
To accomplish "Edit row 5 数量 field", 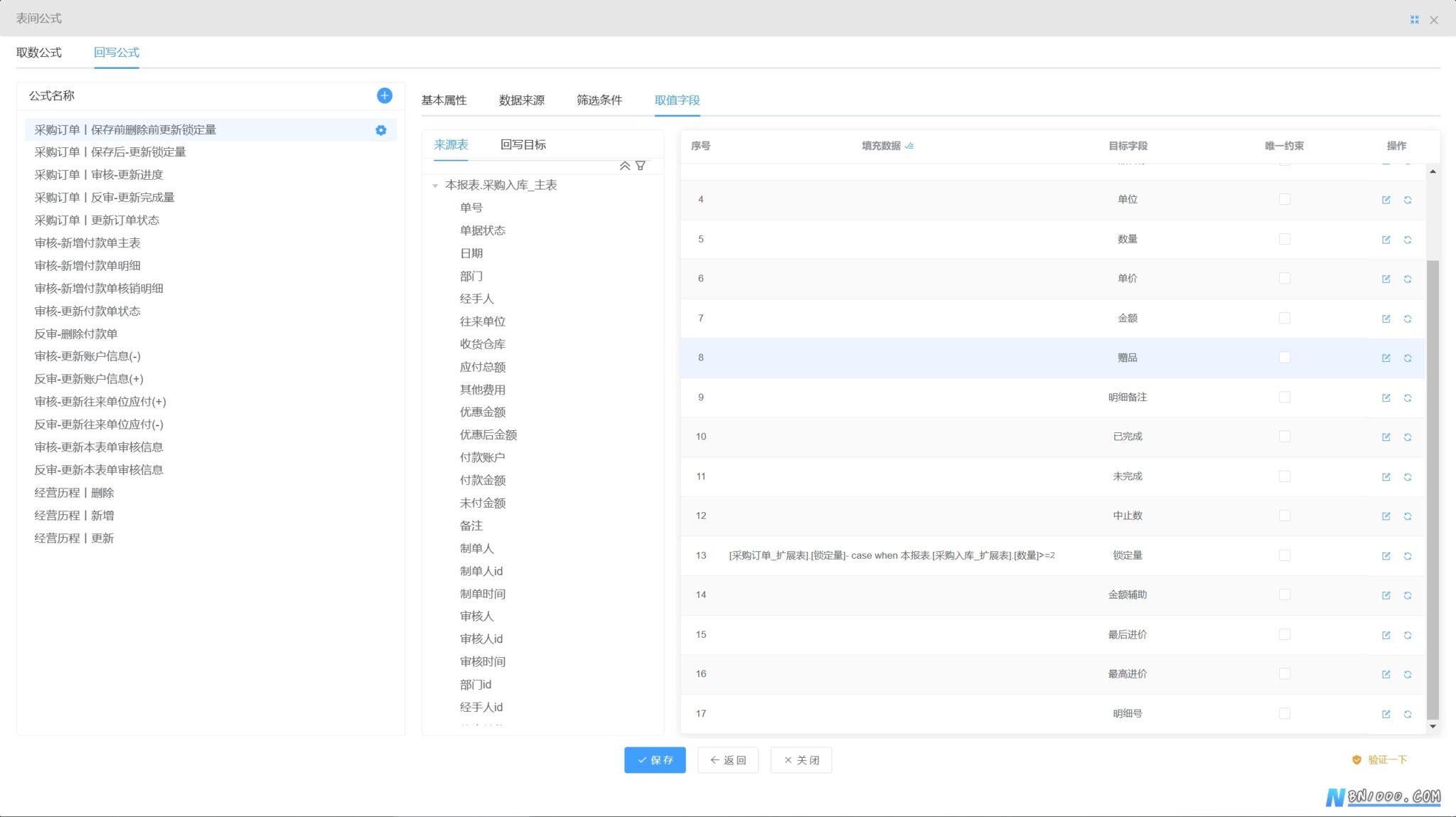I will pyautogui.click(x=1386, y=240).
